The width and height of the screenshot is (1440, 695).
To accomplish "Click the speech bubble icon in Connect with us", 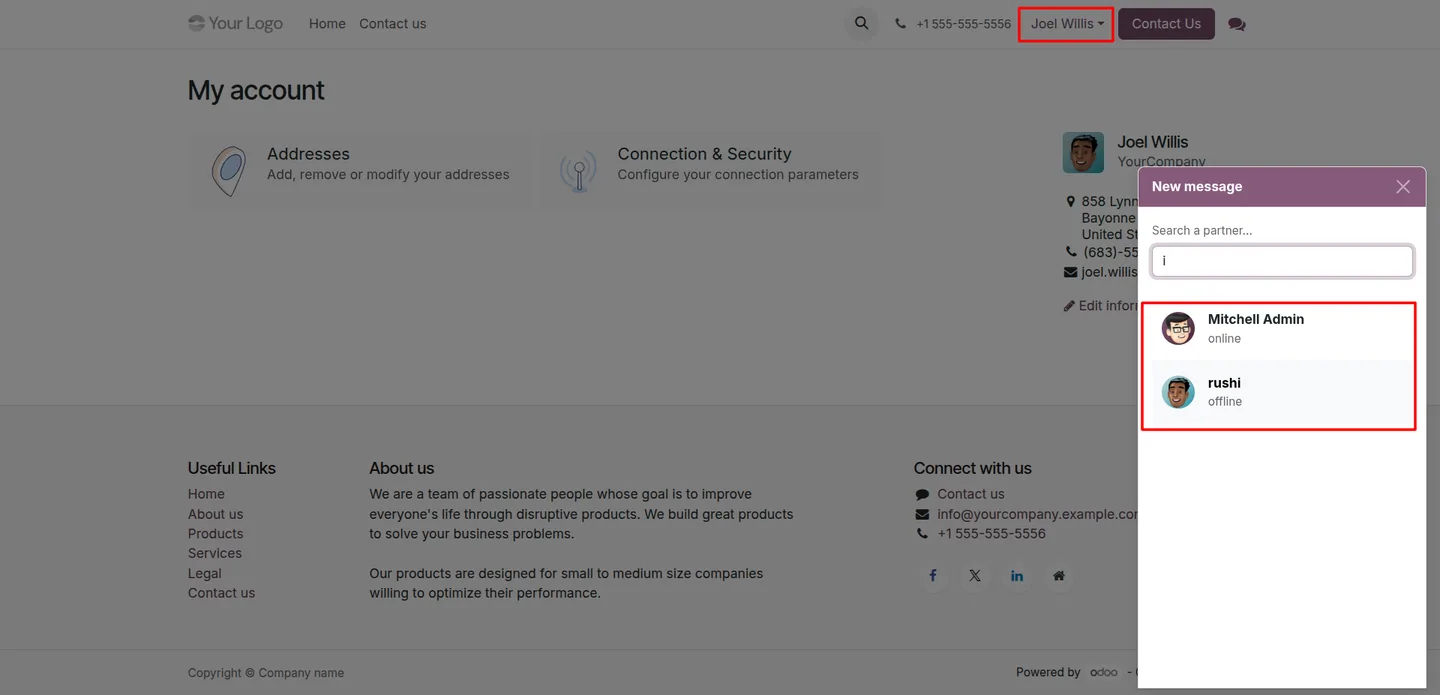I will pyautogui.click(x=922, y=495).
